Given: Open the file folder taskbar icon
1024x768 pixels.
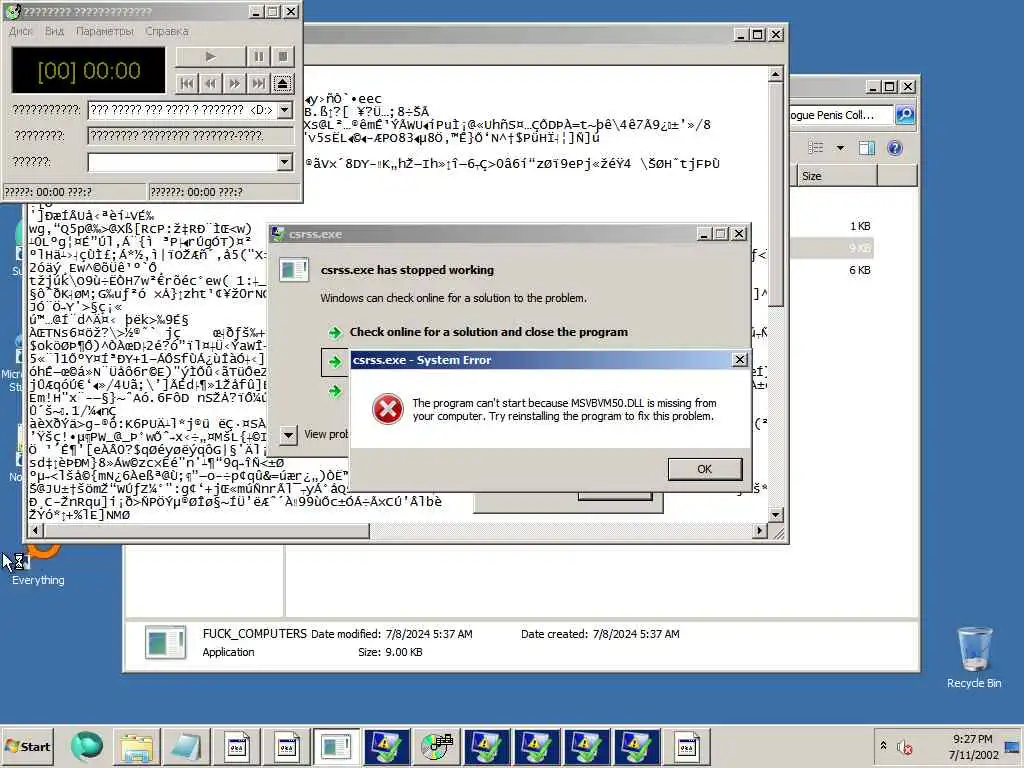Looking at the screenshot, I should (x=136, y=747).
